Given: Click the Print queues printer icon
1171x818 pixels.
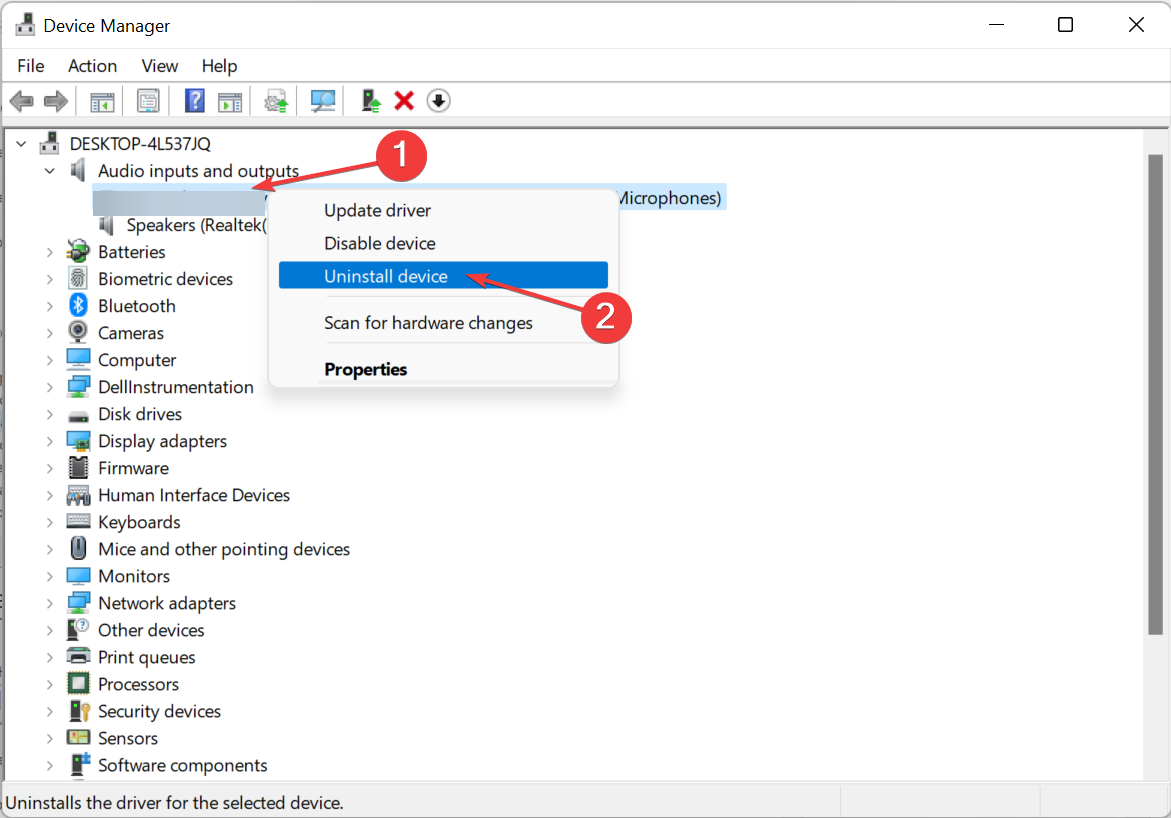Looking at the screenshot, I should (78, 657).
